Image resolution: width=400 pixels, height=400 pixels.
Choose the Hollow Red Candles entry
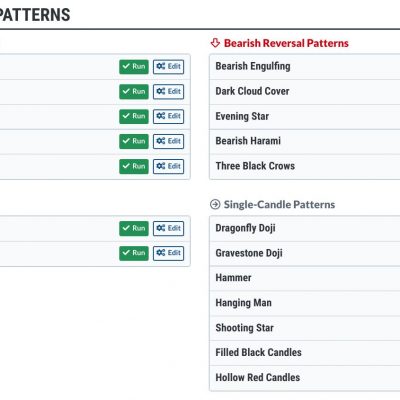coord(304,378)
